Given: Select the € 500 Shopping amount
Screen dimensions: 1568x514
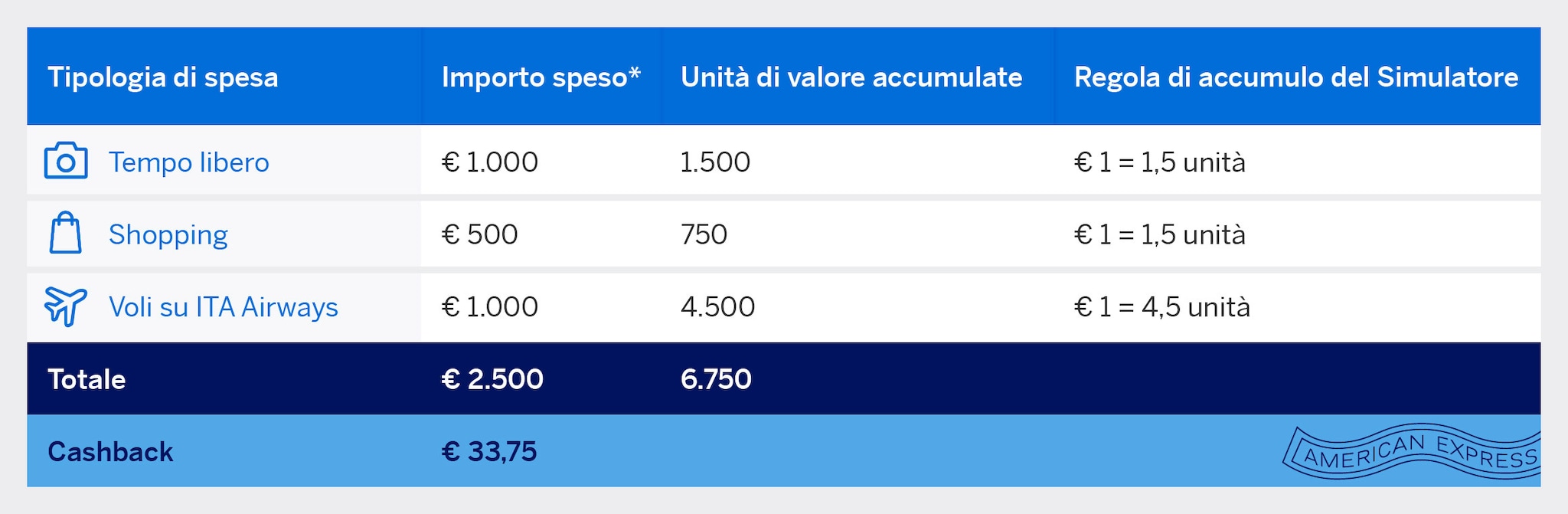Looking at the screenshot, I should tap(480, 234).
